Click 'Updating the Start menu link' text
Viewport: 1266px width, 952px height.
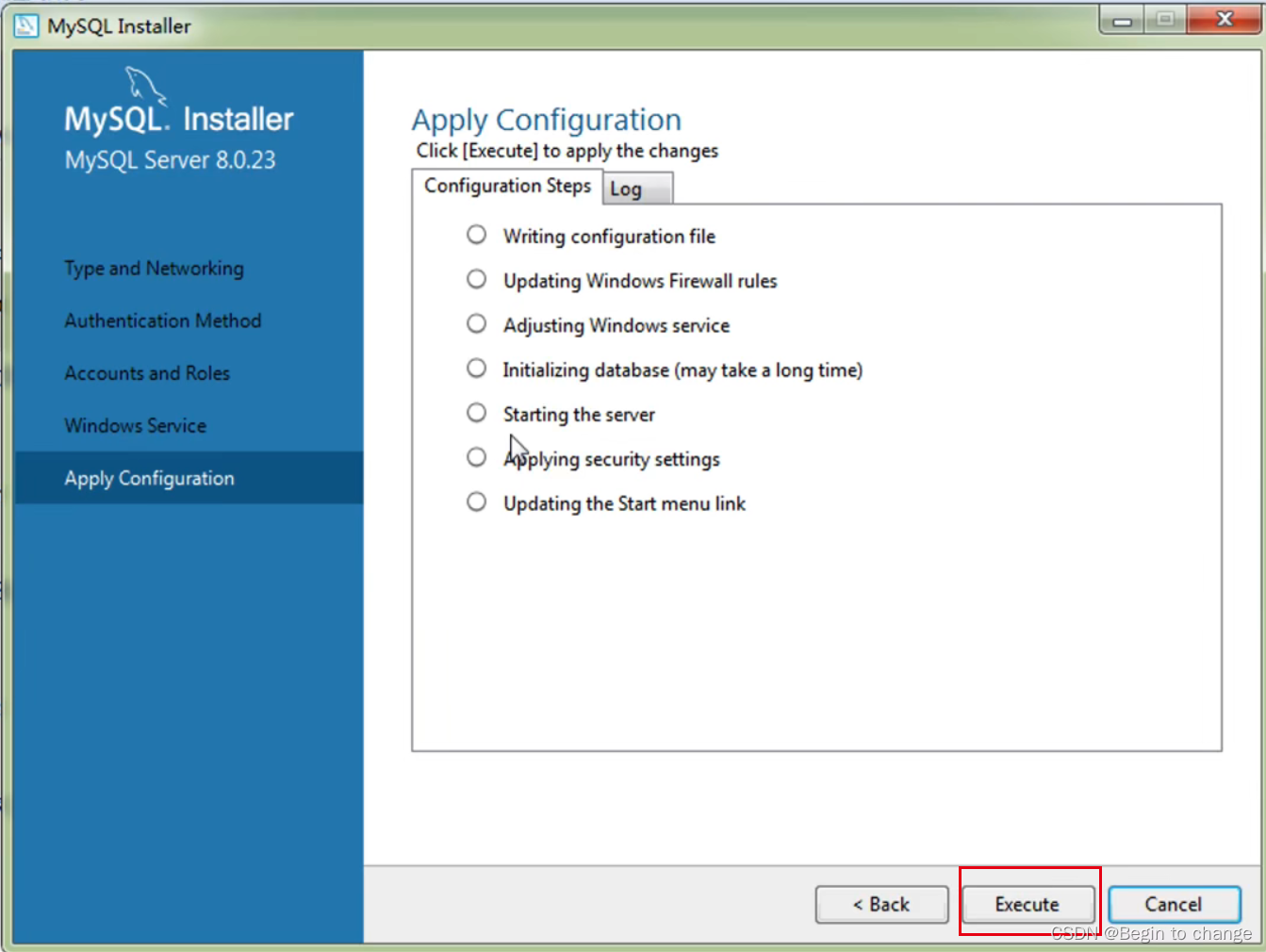point(624,503)
